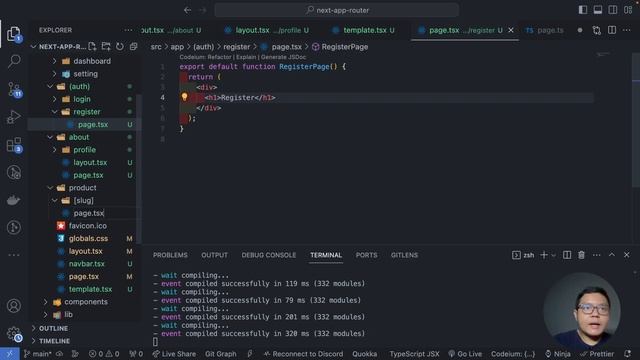Open the Source Control view
Screen dimensions: 640x360
tap(15, 89)
